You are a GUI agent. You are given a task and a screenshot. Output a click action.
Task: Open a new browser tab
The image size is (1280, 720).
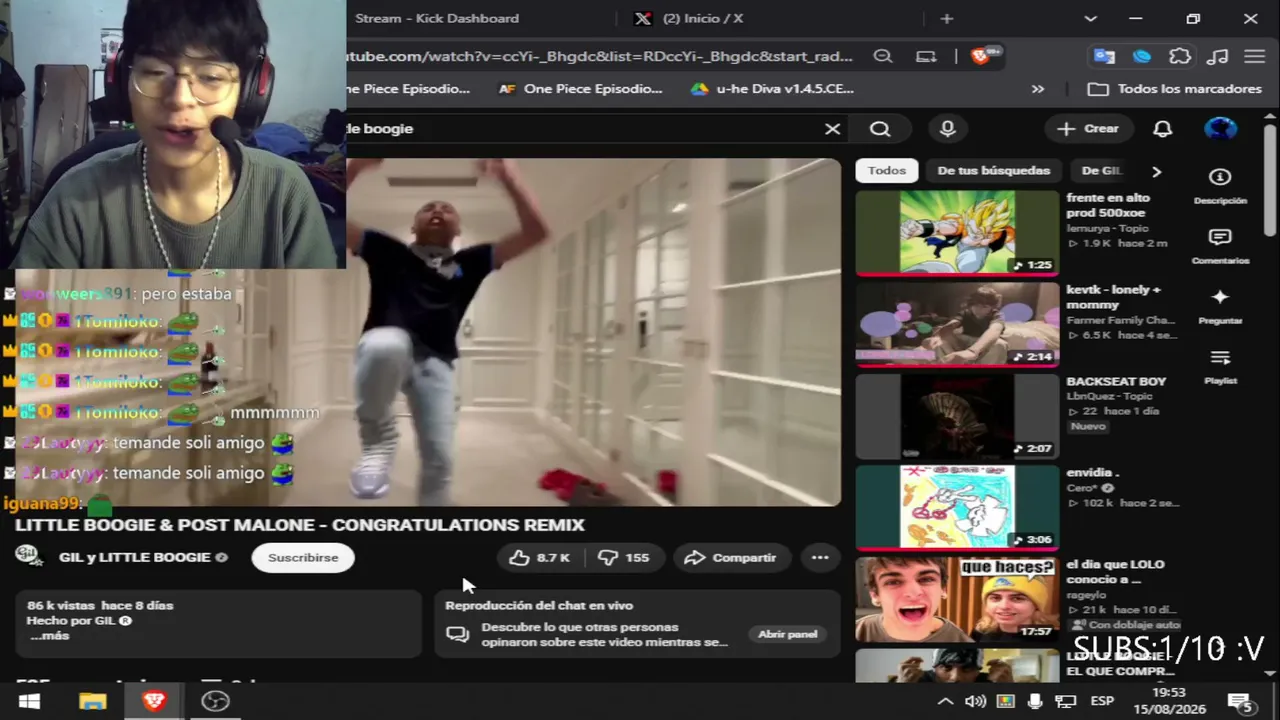pyautogui.click(x=947, y=18)
